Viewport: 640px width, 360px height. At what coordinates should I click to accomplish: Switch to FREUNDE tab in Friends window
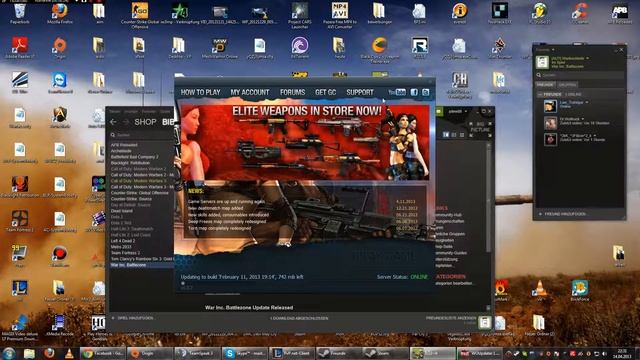545,84
